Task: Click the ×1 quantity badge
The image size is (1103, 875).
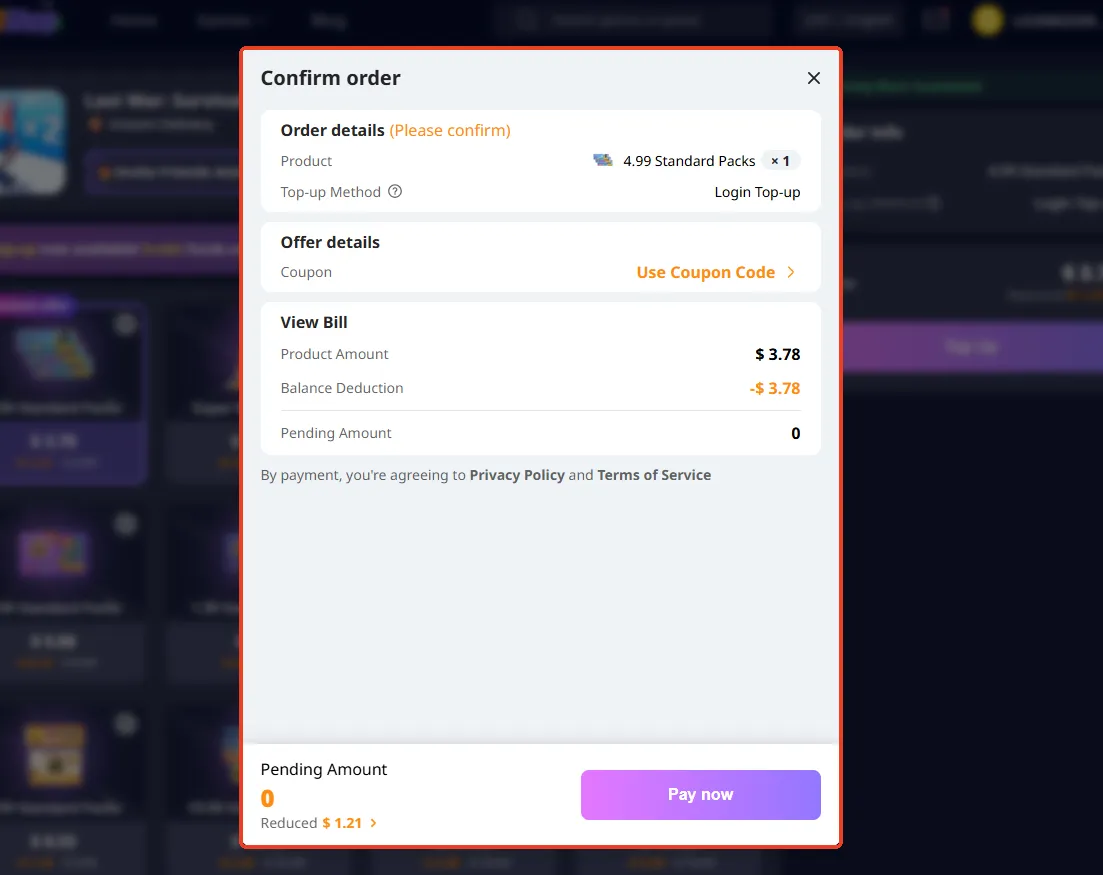Action: click(x=780, y=161)
